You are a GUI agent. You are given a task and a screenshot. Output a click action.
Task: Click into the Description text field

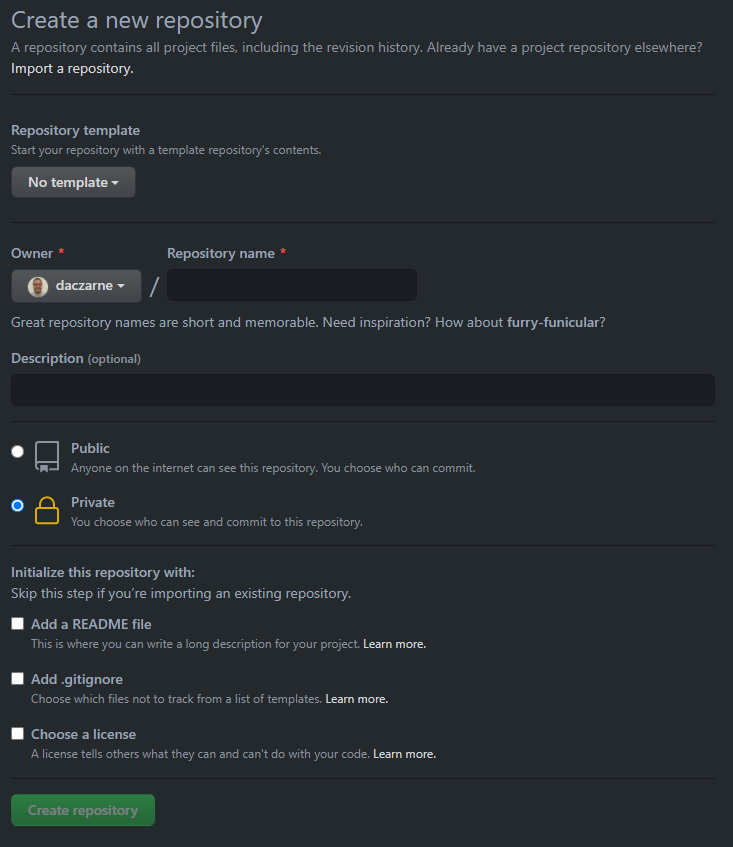point(362,390)
